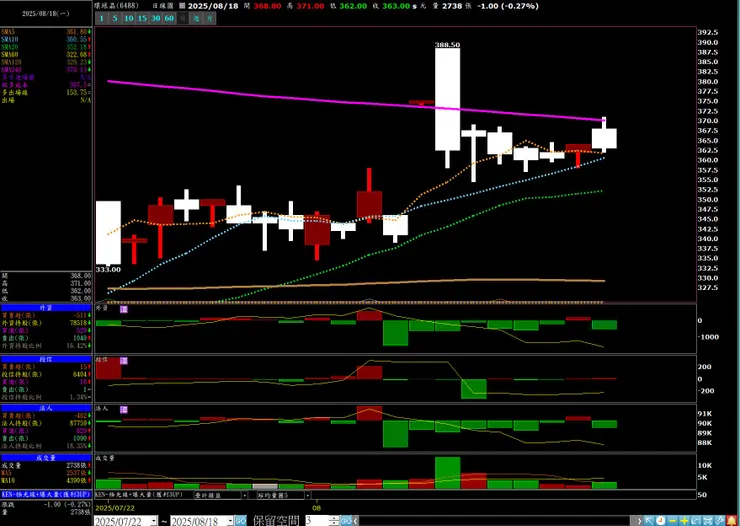740x526 pixels.
Task: Click the purple settings icon in the 投信 panel
Action: [124, 361]
